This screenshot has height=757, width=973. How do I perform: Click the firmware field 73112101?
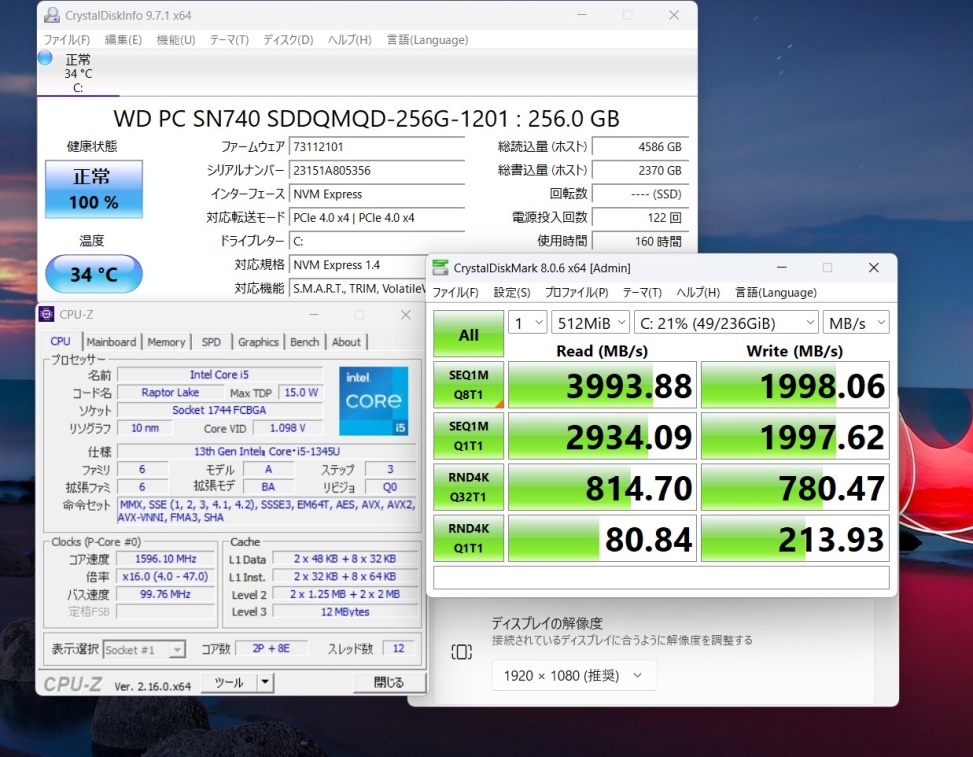pyautogui.click(x=377, y=147)
